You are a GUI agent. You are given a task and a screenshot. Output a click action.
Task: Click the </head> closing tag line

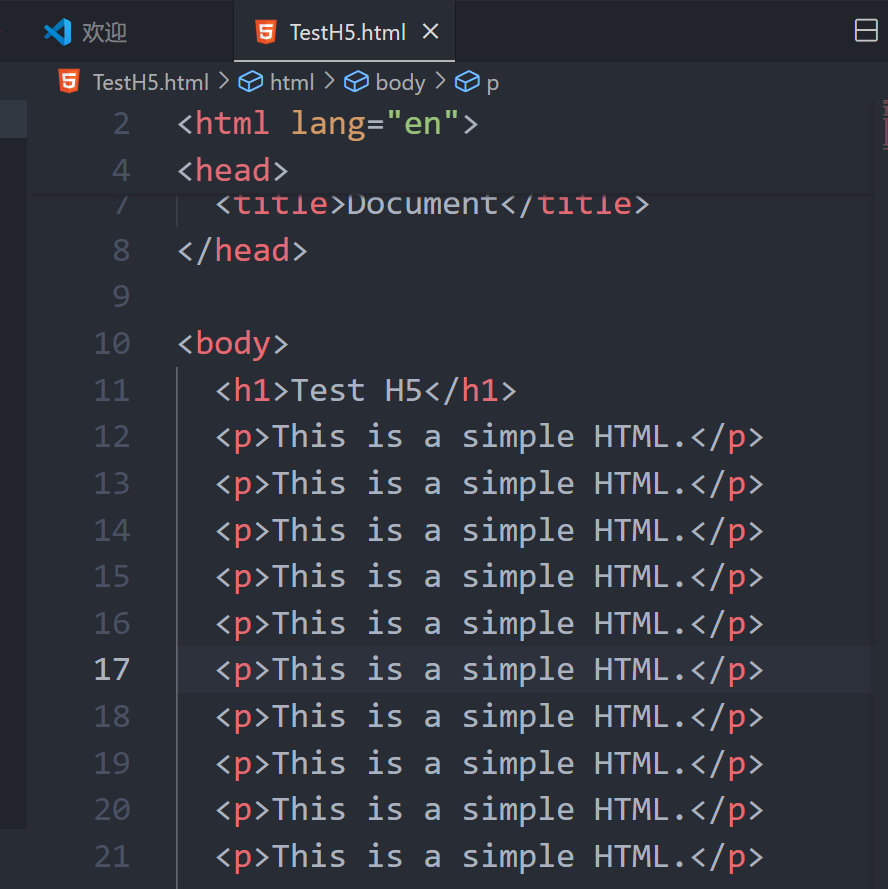243,251
